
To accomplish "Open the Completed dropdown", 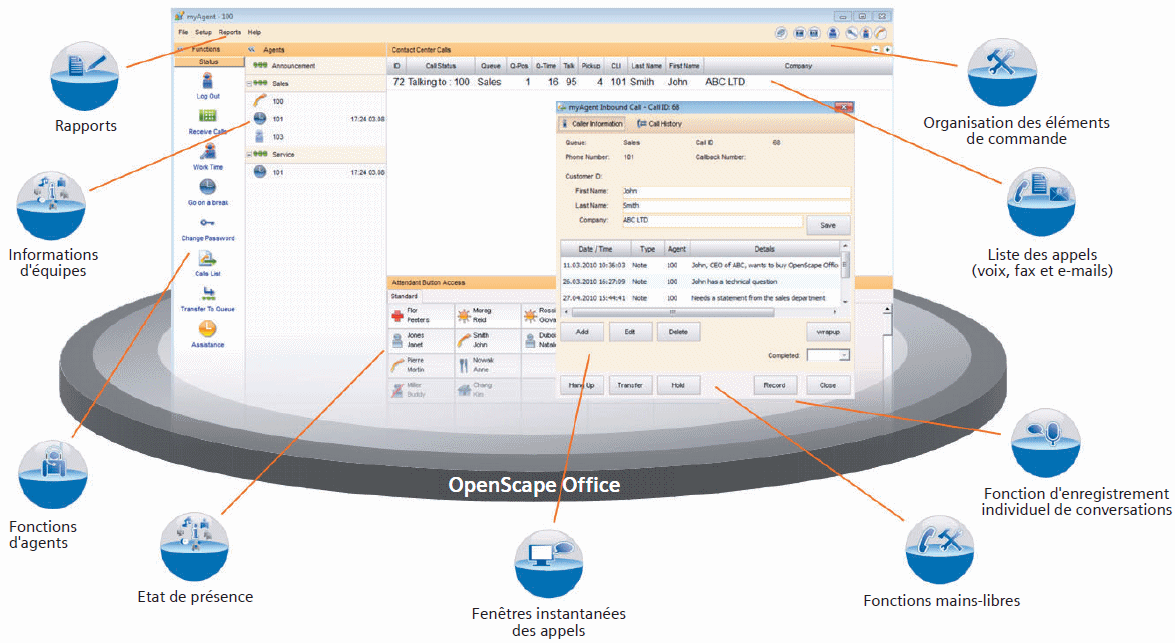I will tap(828, 355).
